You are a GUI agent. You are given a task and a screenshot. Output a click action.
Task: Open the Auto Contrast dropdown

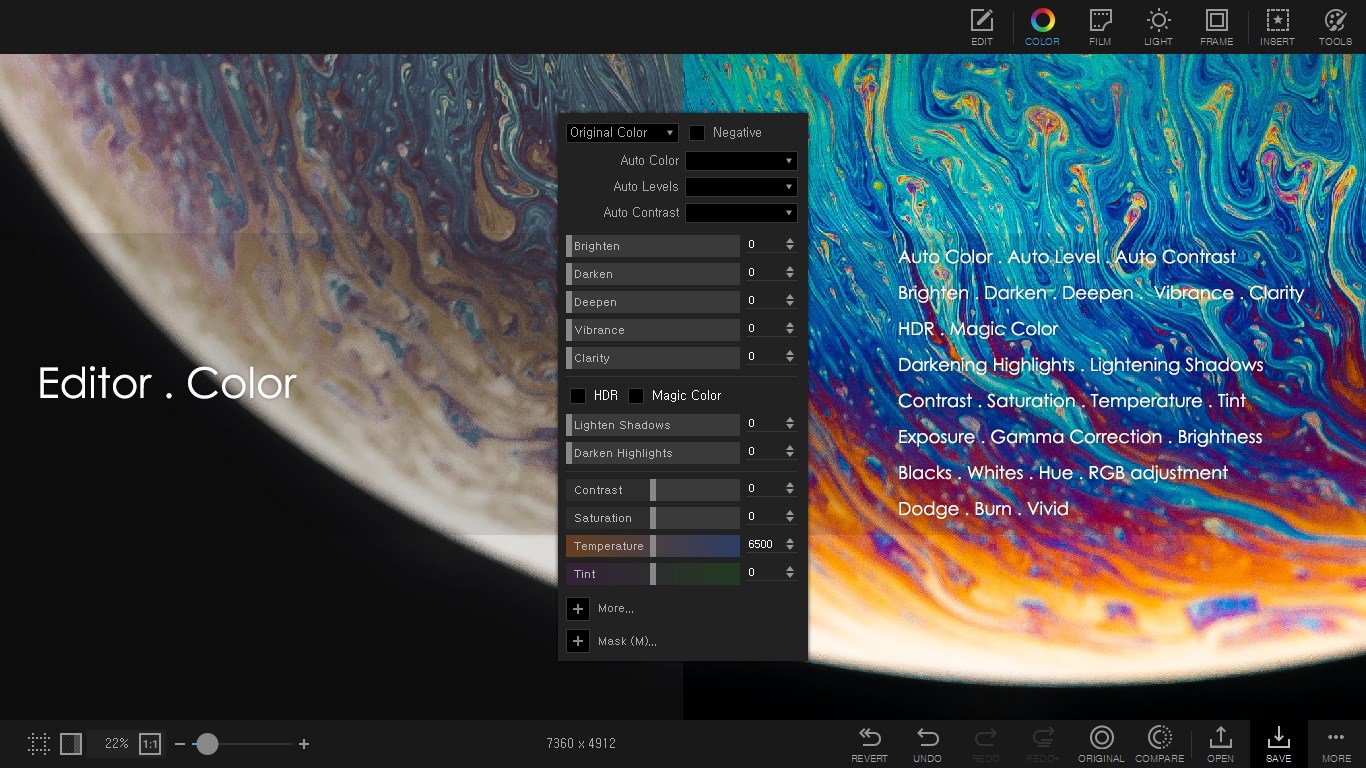[741, 212]
